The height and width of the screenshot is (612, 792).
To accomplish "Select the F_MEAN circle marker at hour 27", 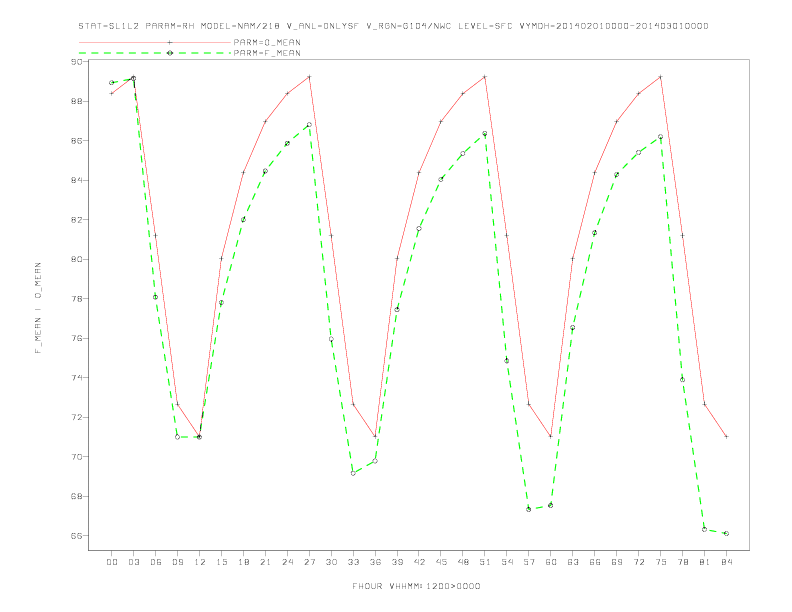I will coord(309,125).
